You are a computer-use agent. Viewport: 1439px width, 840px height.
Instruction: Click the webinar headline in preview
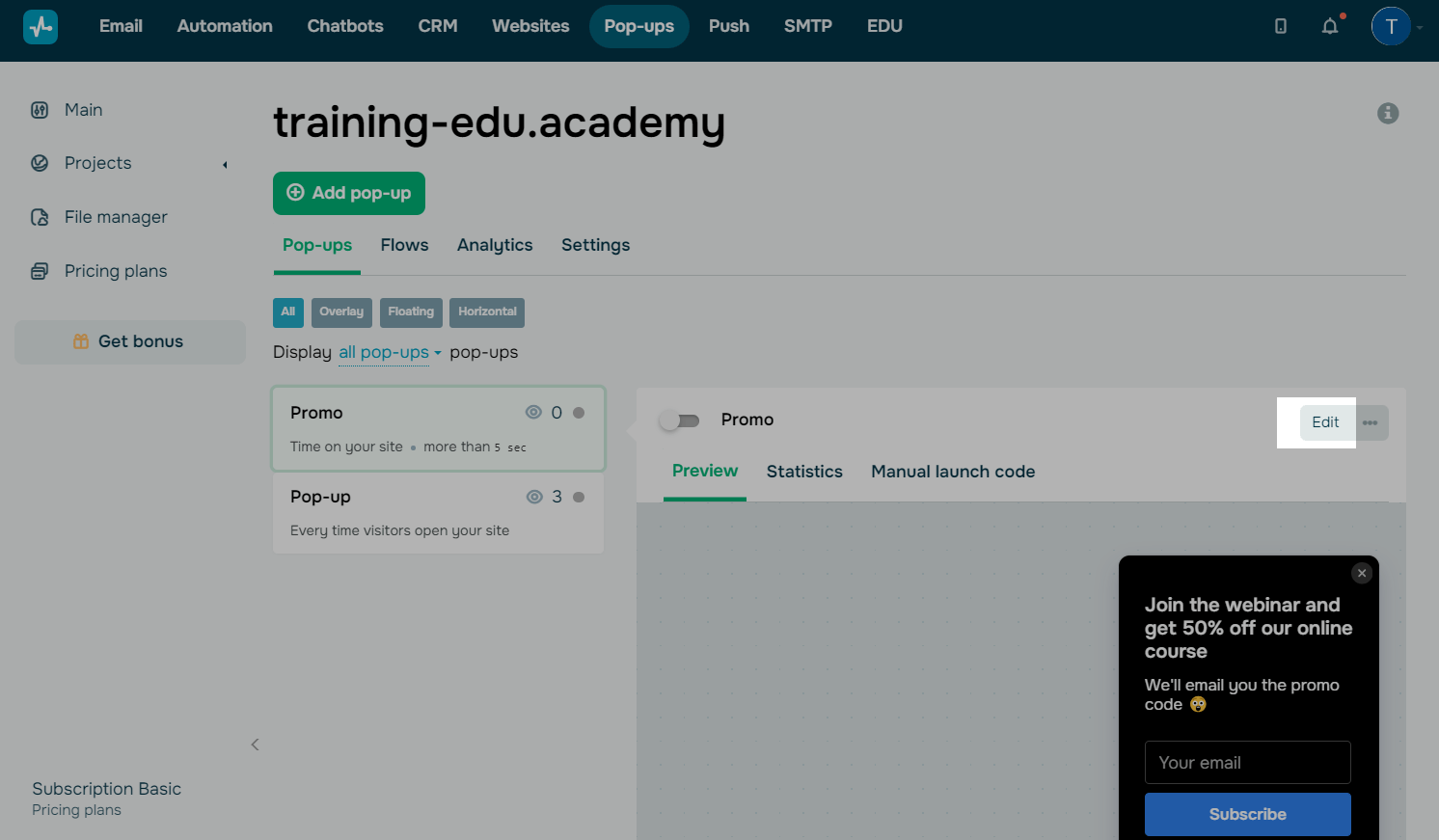[1248, 628]
